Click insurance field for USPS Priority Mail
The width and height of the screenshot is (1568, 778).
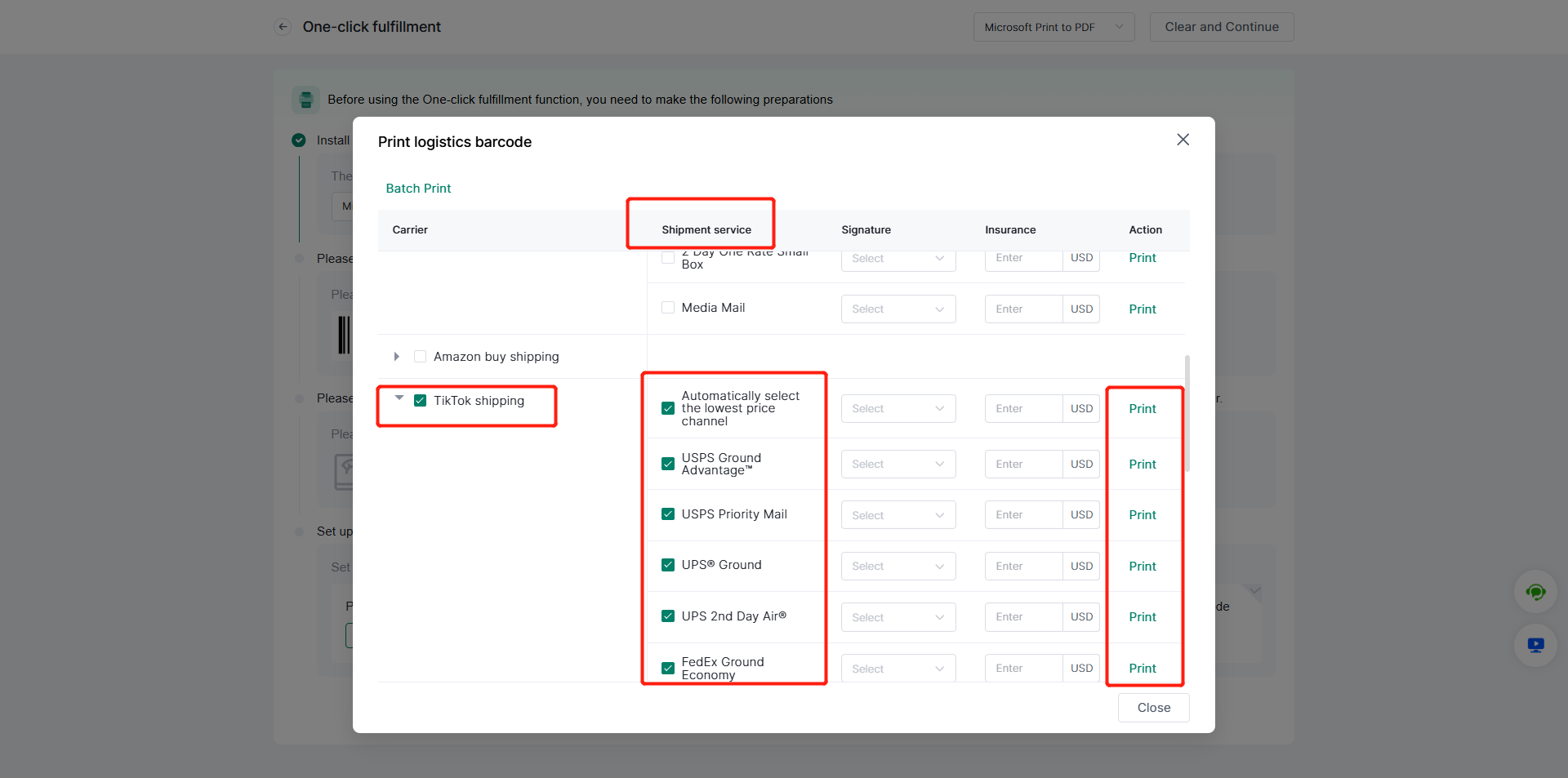point(1024,515)
